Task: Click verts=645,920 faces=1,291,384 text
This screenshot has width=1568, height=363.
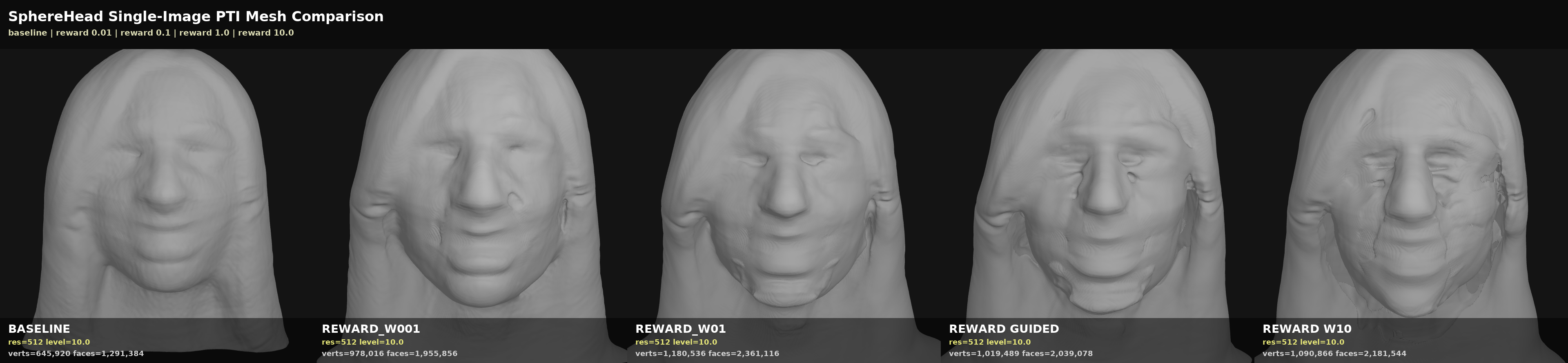Action: point(76,353)
